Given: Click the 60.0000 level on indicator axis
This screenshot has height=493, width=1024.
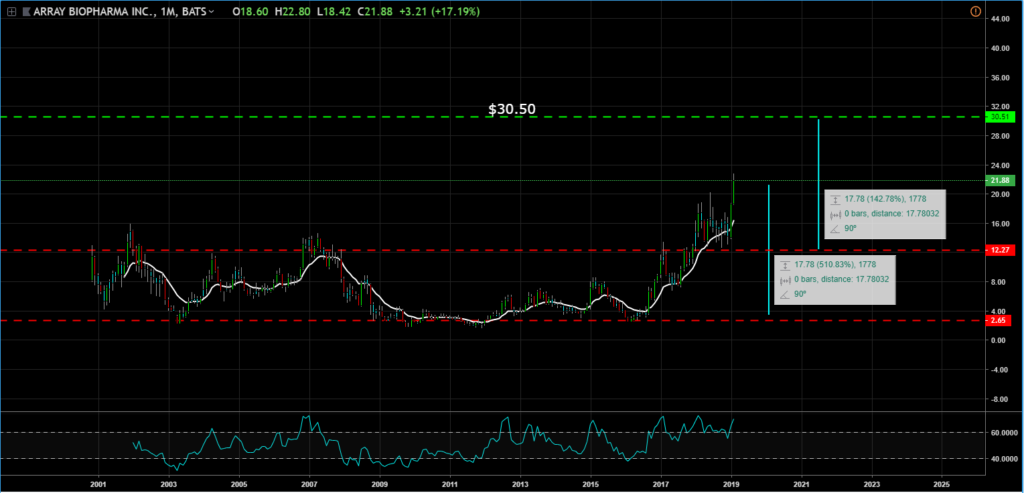Looking at the screenshot, I should pyautogui.click(x=1002, y=432).
